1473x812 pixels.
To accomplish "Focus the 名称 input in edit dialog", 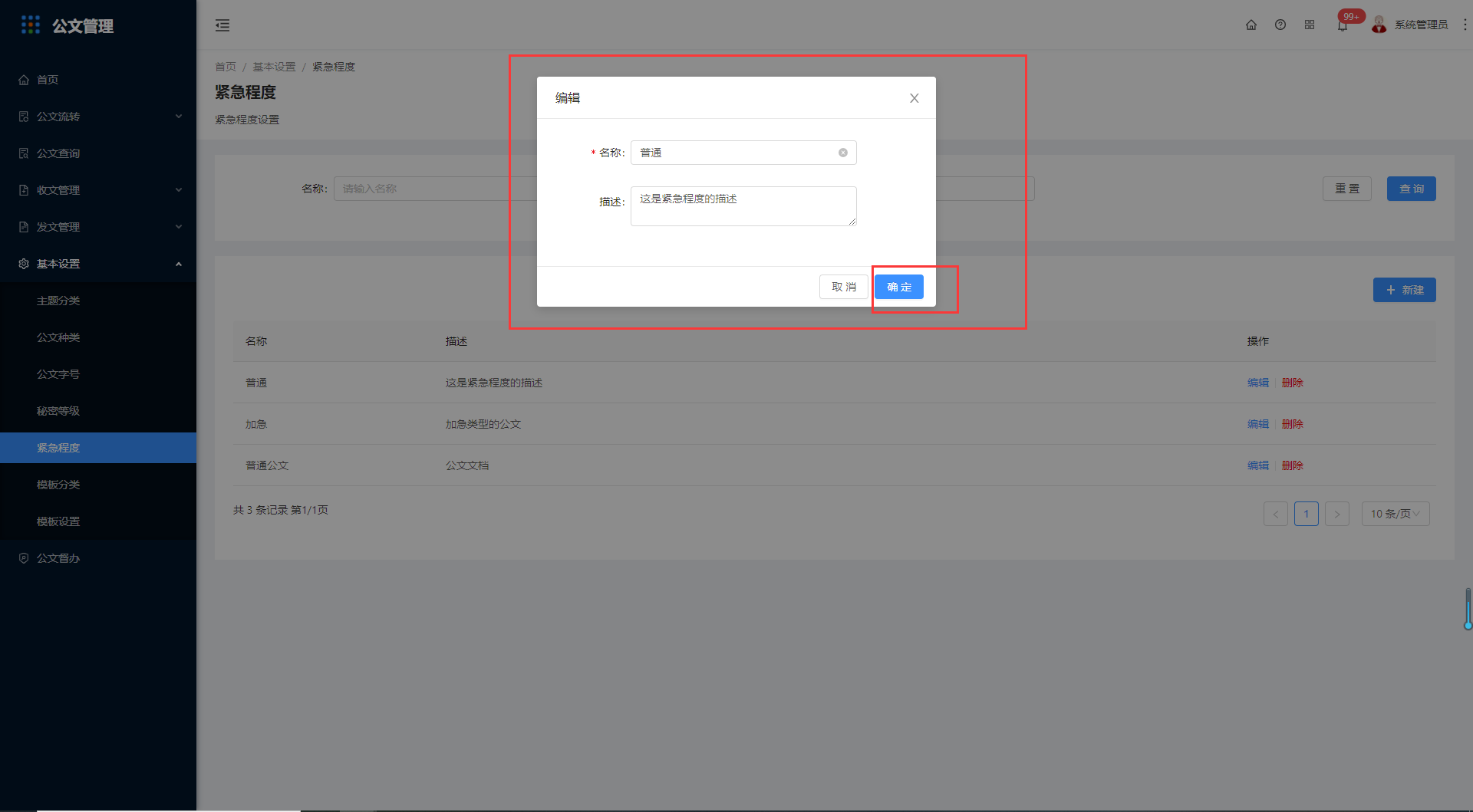I will 743,153.
